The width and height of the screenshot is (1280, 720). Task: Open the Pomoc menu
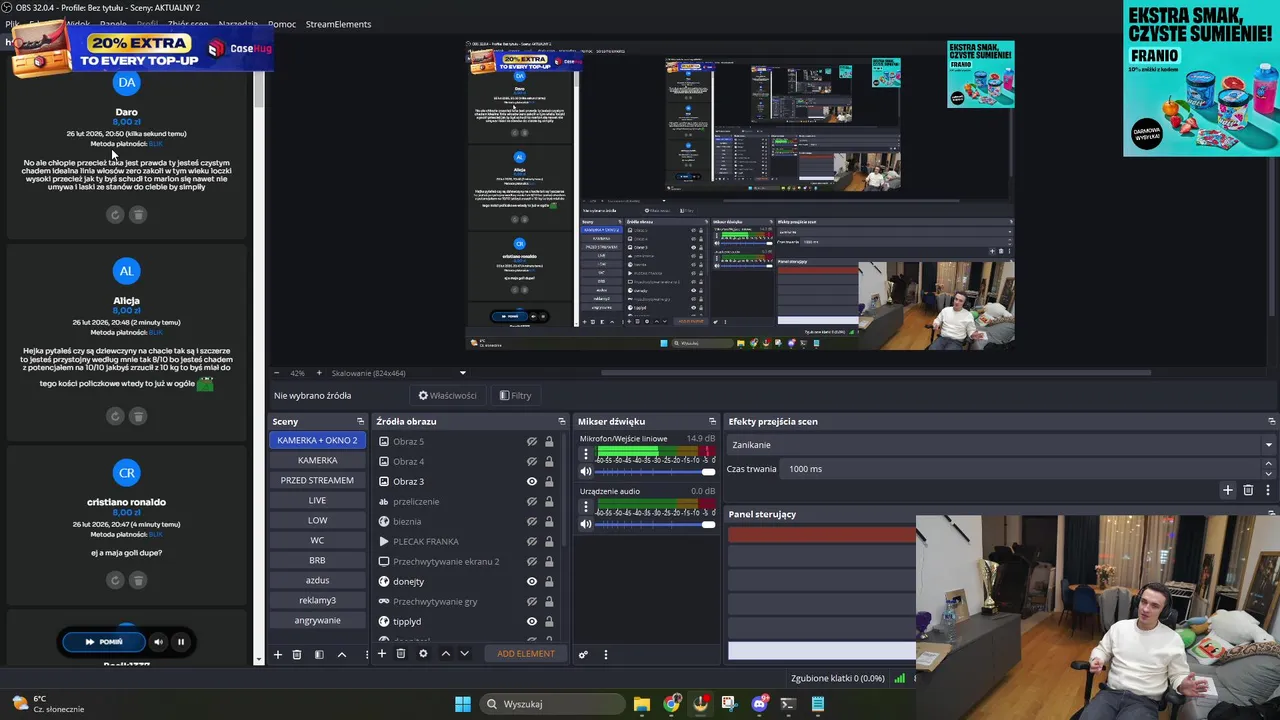[x=282, y=24]
